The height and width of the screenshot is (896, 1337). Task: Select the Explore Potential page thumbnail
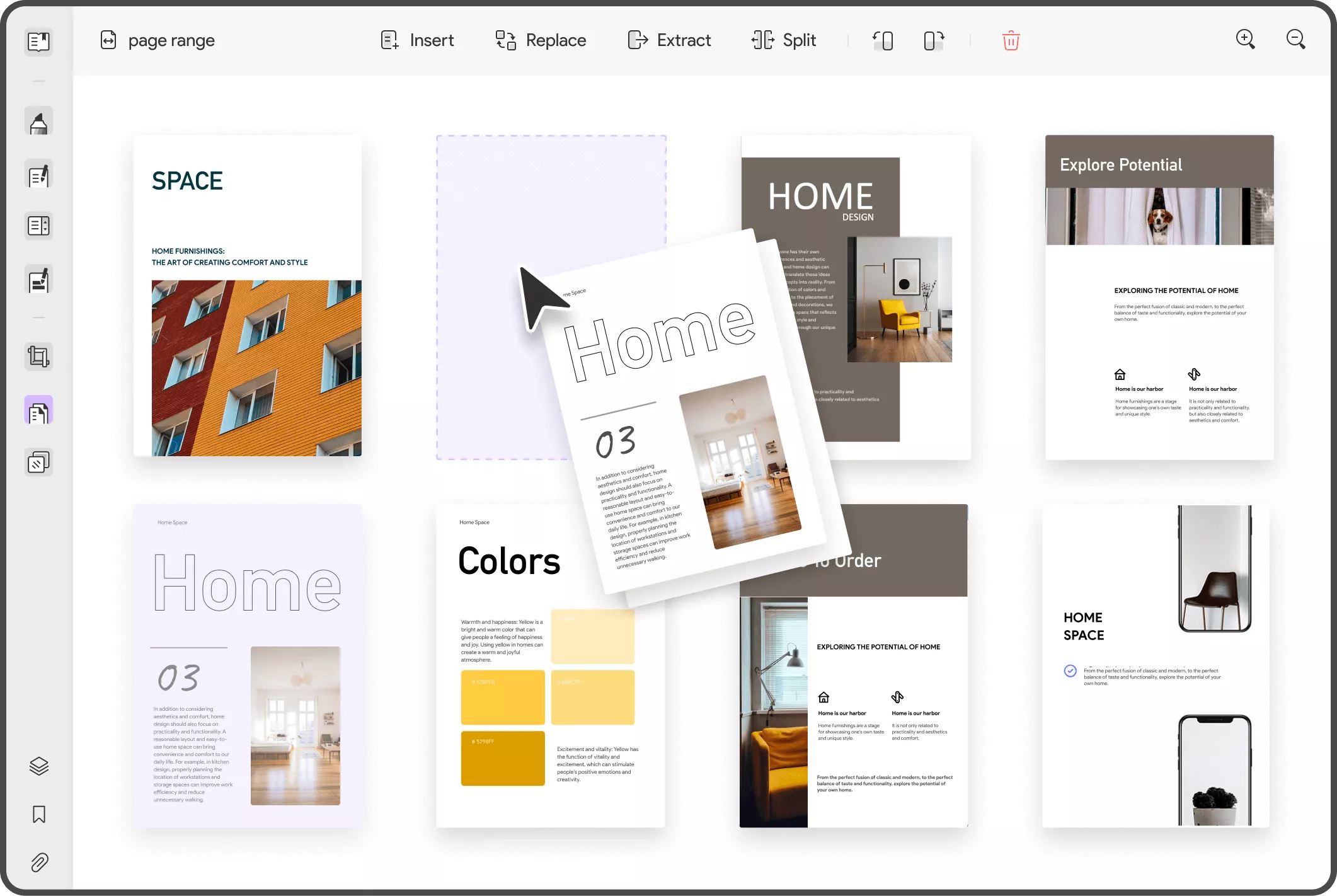[1159, 297]
